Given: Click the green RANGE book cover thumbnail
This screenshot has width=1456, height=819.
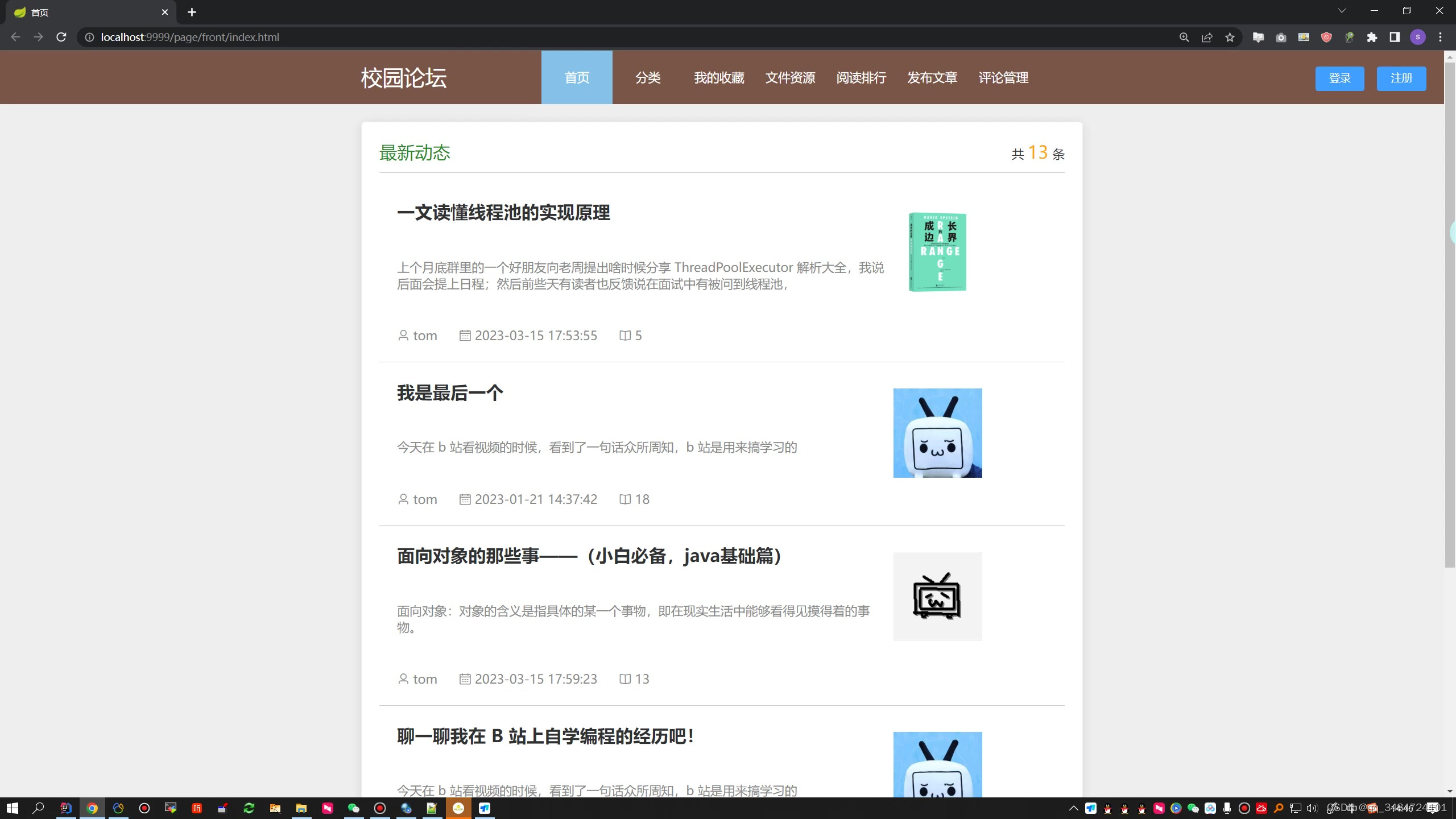Looking at the screenshot, I should pyautogui.click(x=937, y=252).
